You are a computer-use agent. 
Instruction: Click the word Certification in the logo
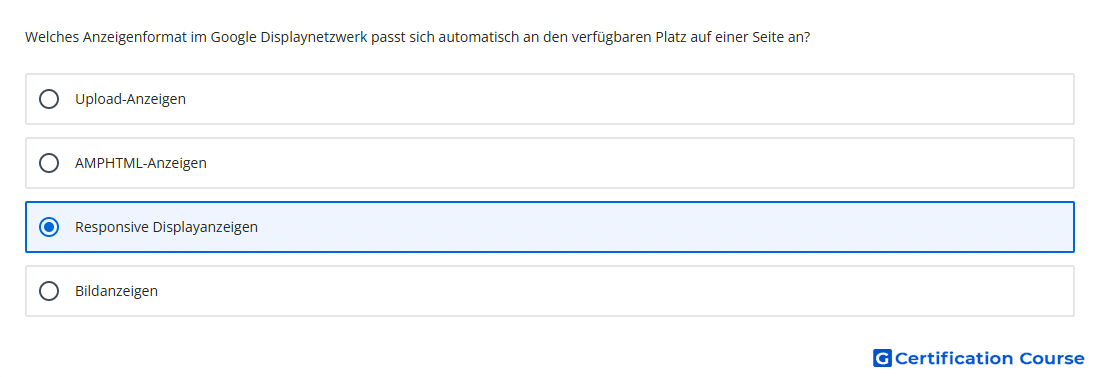pos(954,358)
